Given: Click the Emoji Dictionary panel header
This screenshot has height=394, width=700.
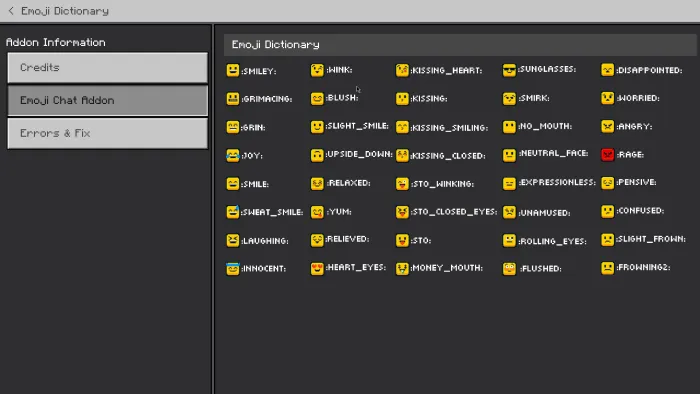Looking at the screenshot, I should click(x=460, y=45).
